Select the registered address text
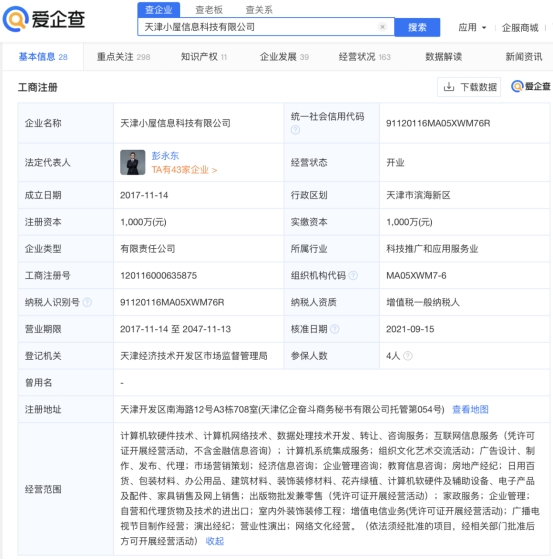Image resolution: width=553 pixels, height=560 pixels. pos(282,409)
